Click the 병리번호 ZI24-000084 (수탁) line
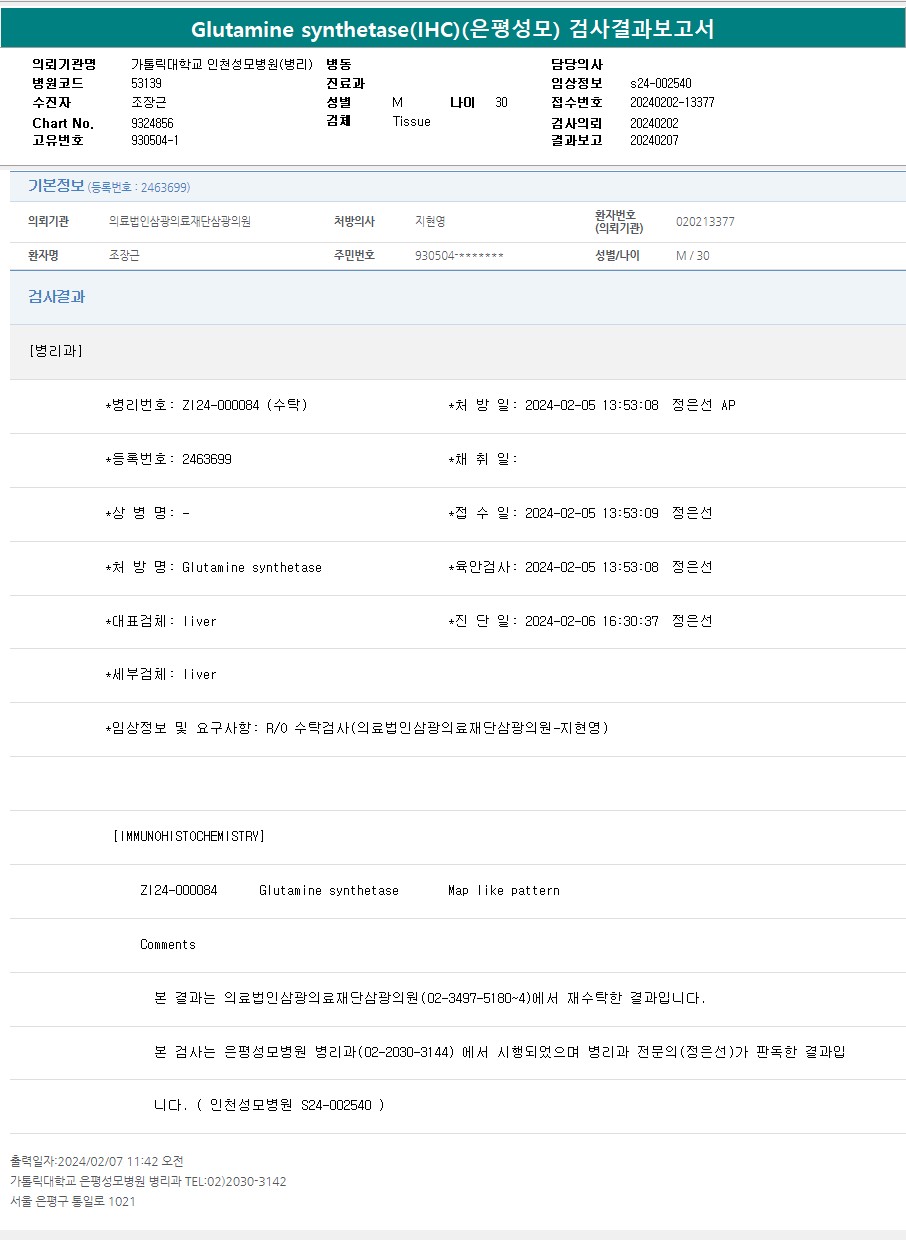Screen dimensions: 906x1240 point(207,405)
